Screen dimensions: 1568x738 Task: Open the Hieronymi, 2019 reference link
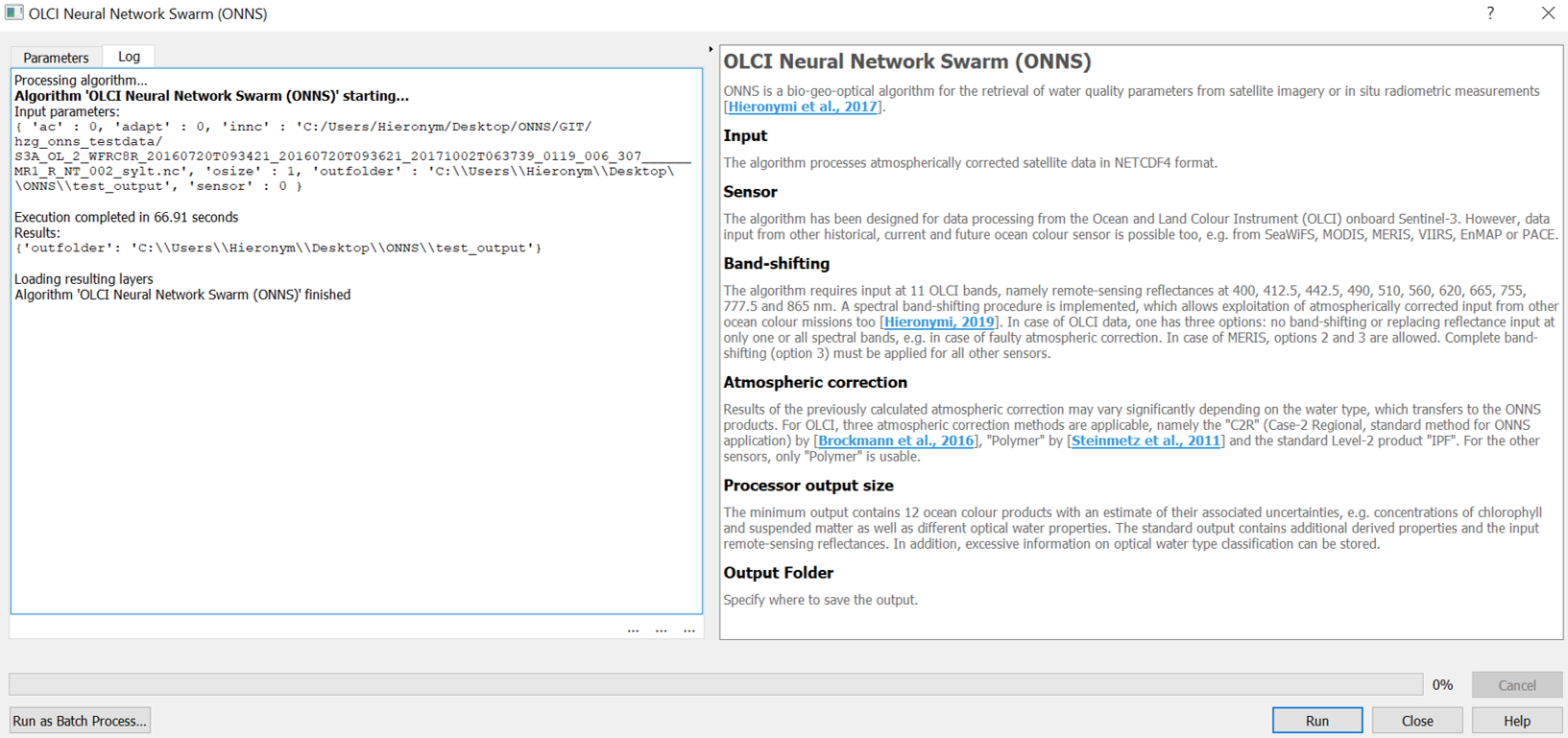[939, 322]
